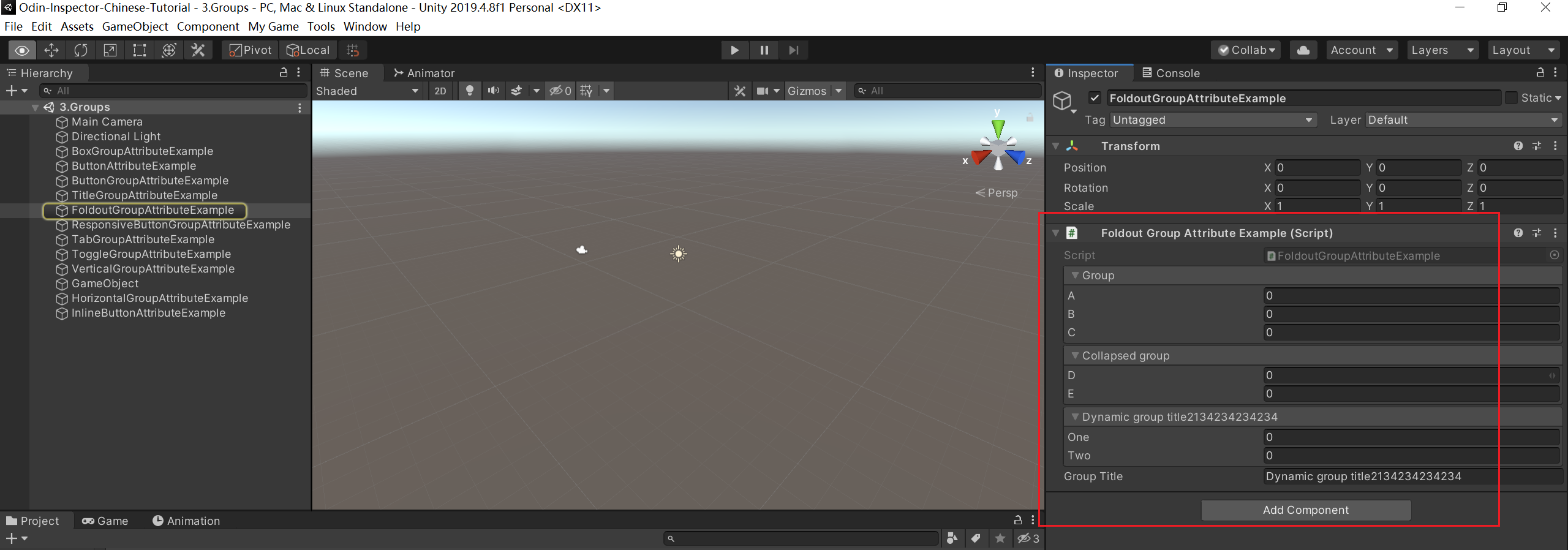Pick script object selector circle
Image resolution: width=1568 pixels, height=550 pixels.
coord(1555,255)
